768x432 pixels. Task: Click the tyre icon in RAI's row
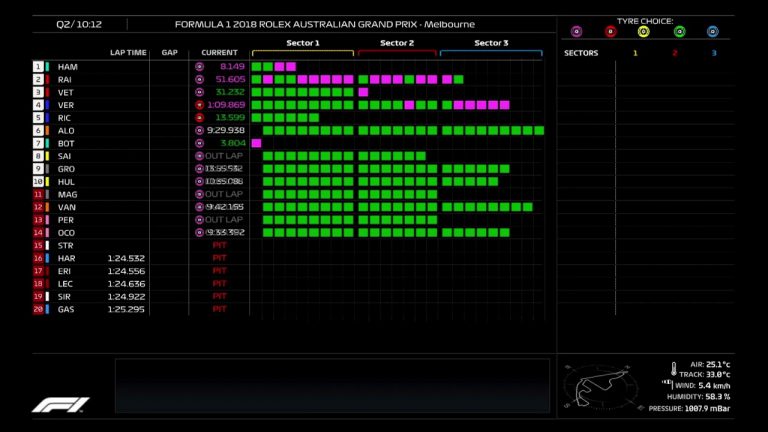pos(199,79)
